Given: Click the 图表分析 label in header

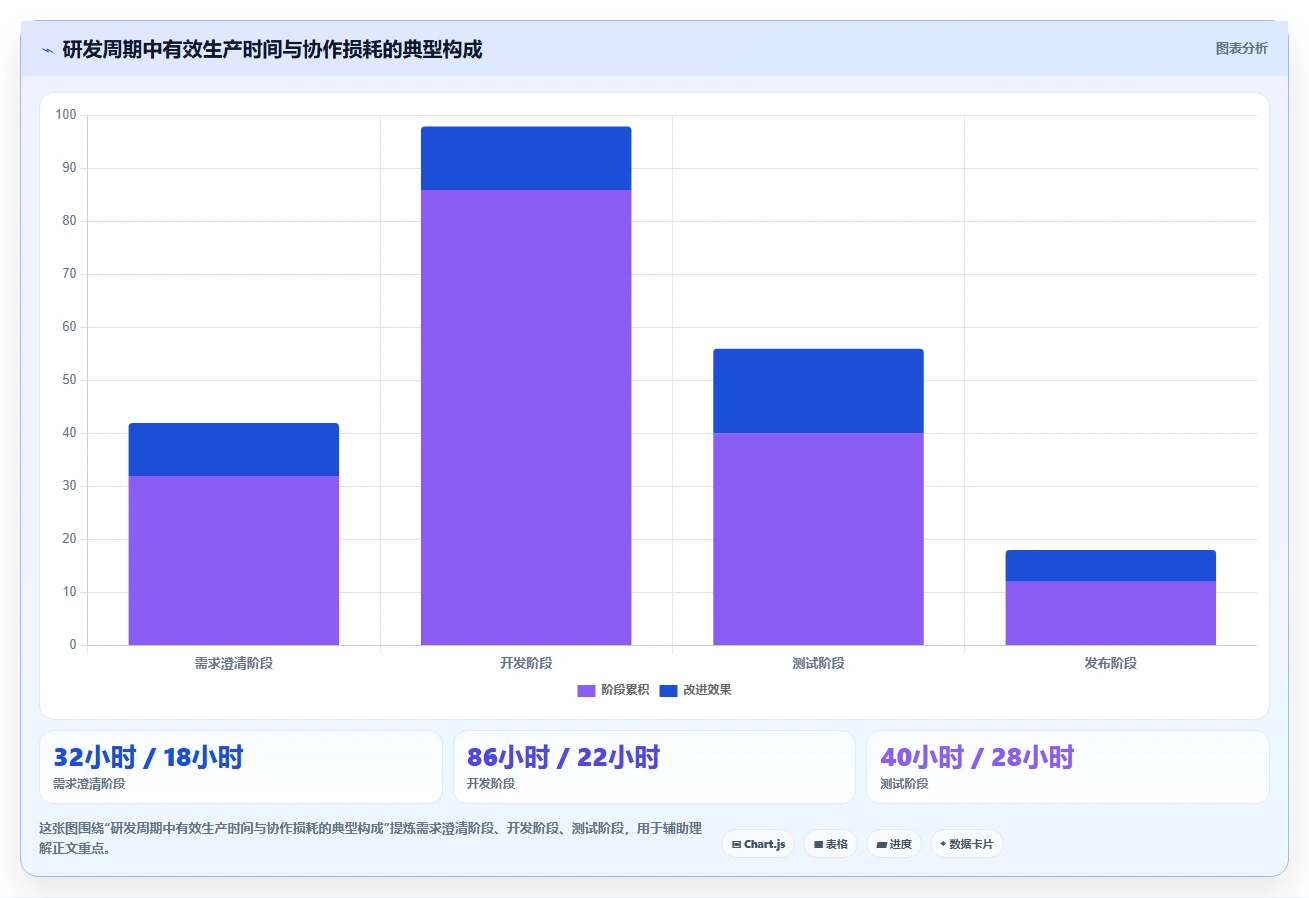Looking at the screenshot, I should point(1241,48).
